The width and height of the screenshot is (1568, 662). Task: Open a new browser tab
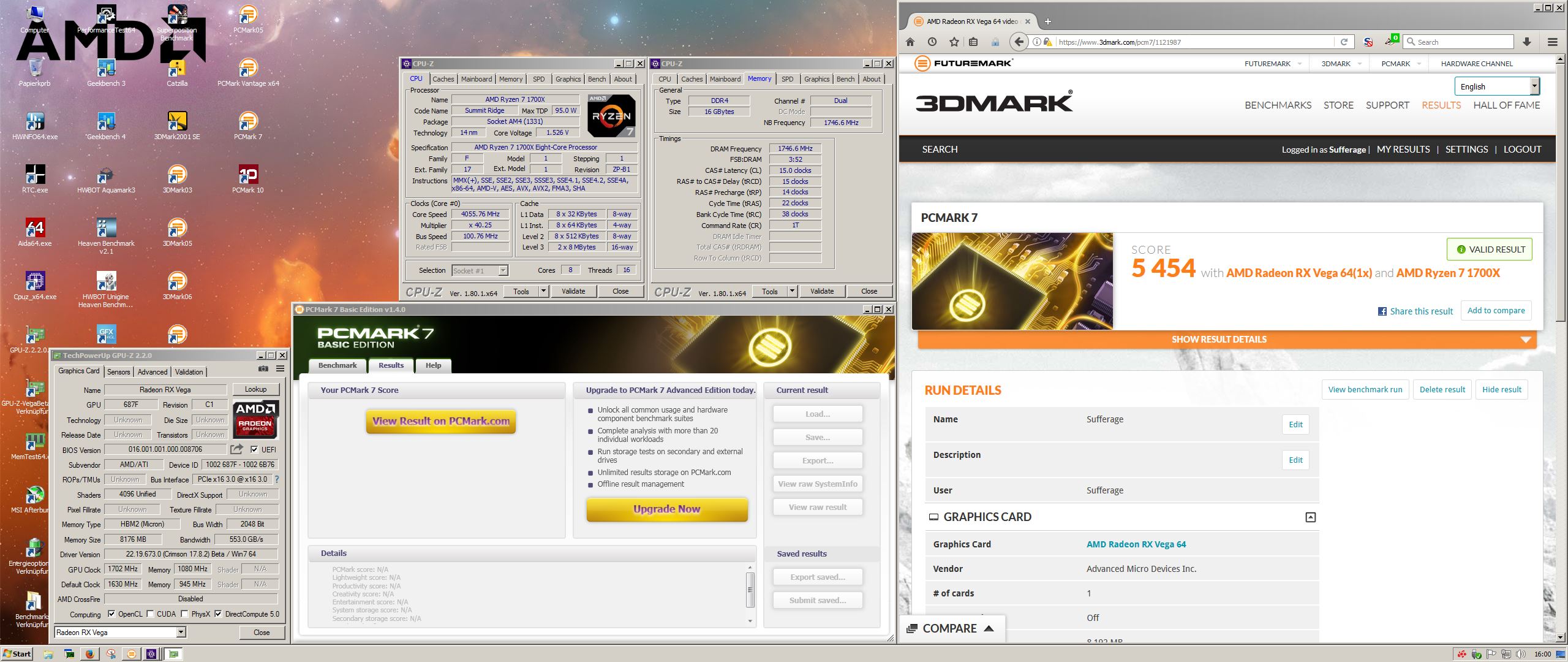1048,21
